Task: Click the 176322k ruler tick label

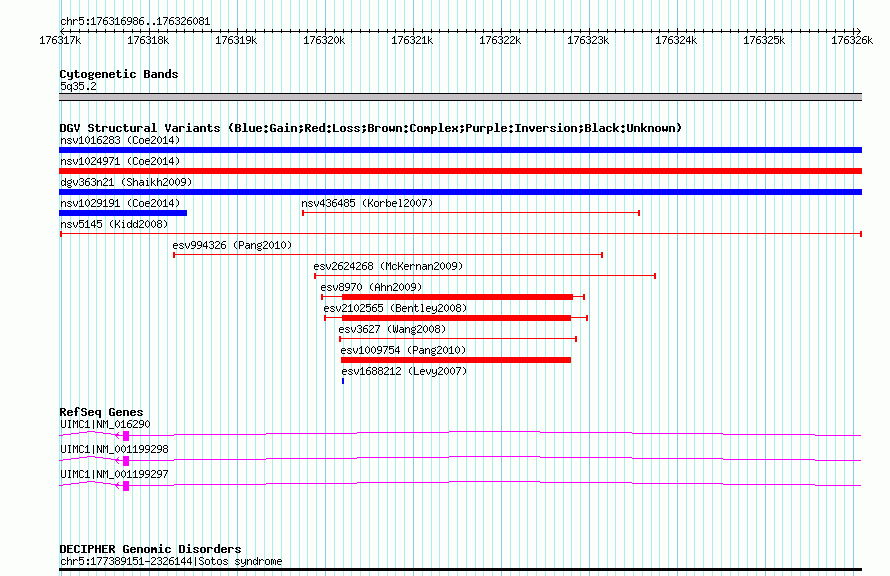Action: pyautogui.click(x=500, y=40)
